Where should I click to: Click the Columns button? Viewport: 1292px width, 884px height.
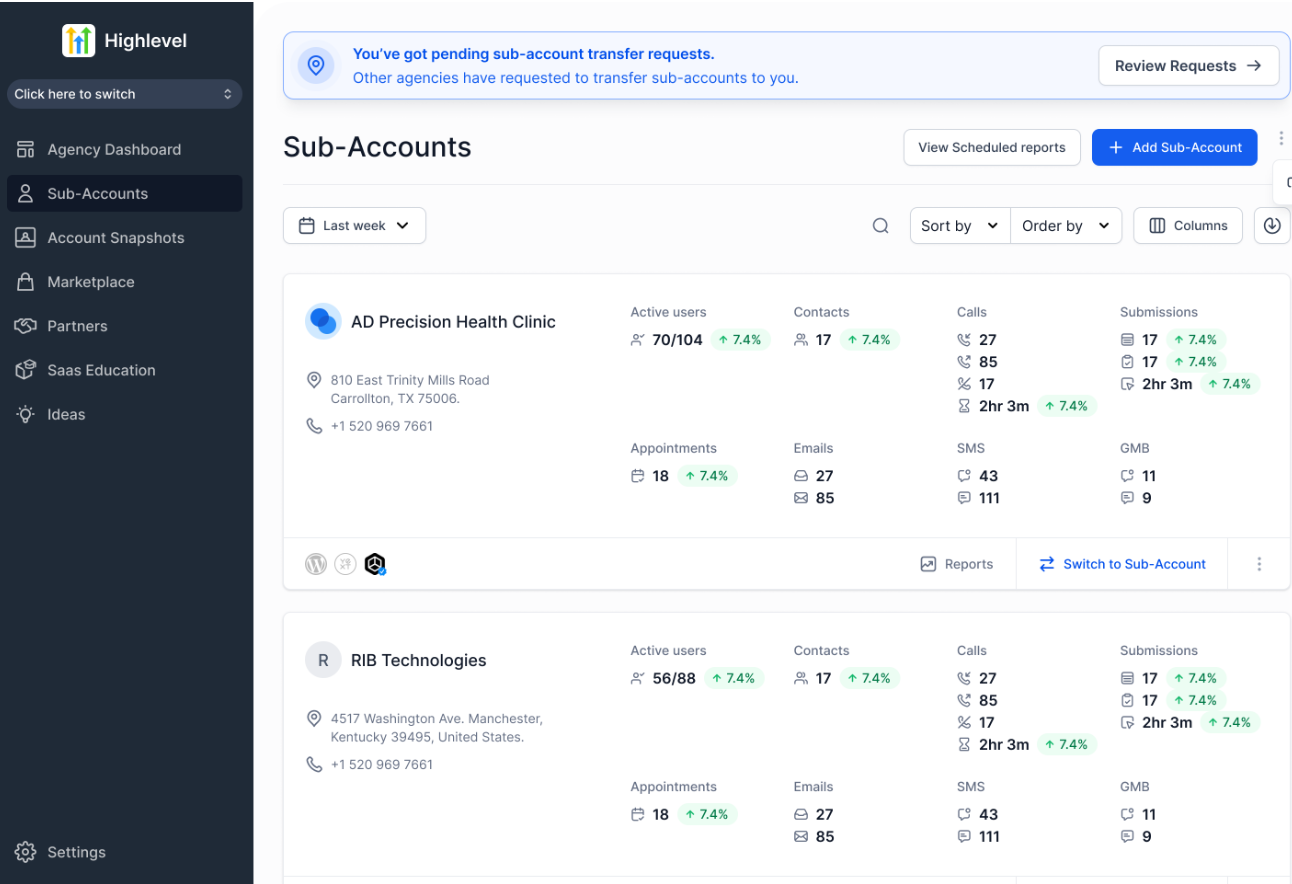1188,226
